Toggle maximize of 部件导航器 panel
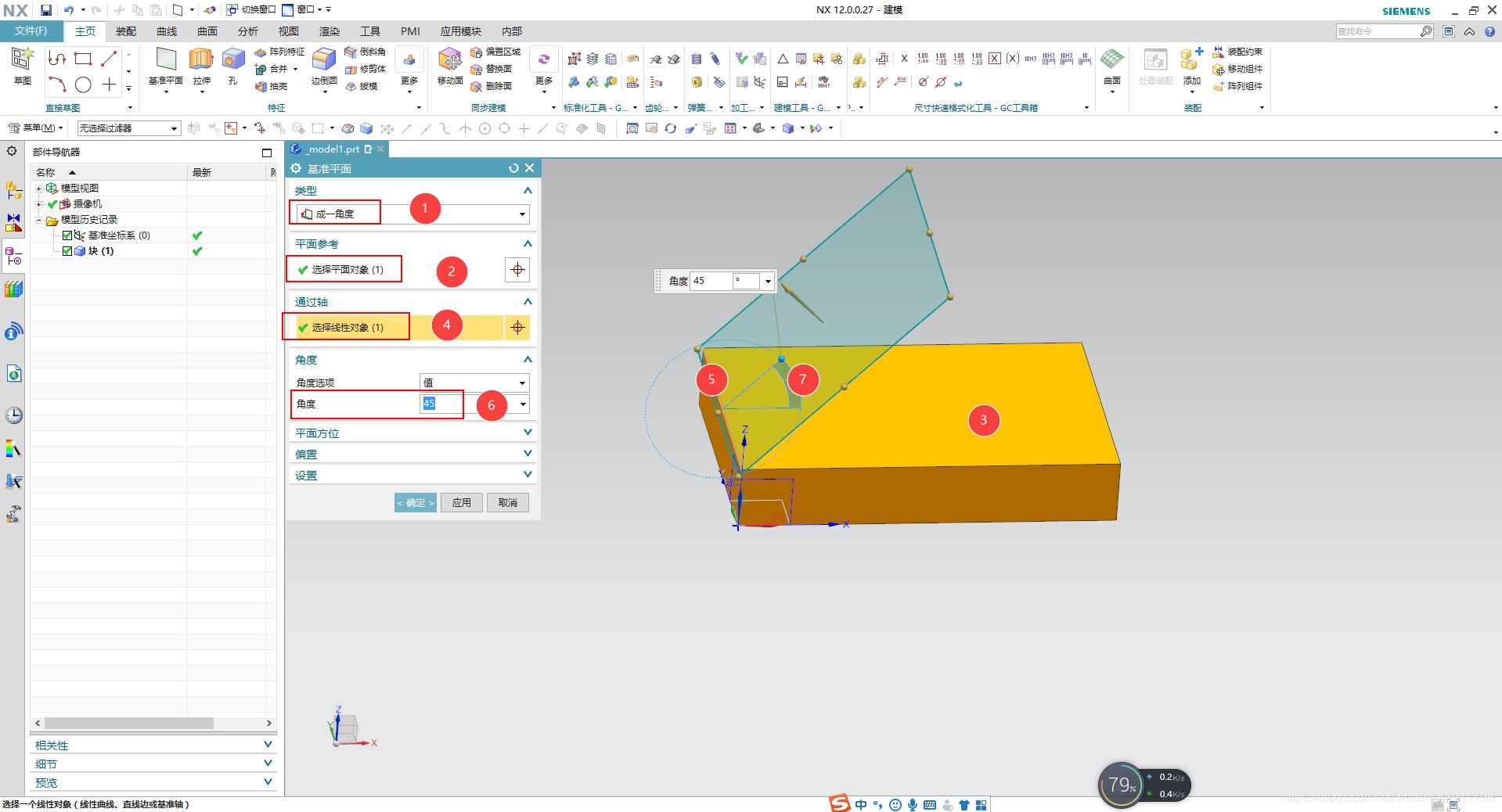Viewport: 1502px width, 812px height. pos(267,153)
